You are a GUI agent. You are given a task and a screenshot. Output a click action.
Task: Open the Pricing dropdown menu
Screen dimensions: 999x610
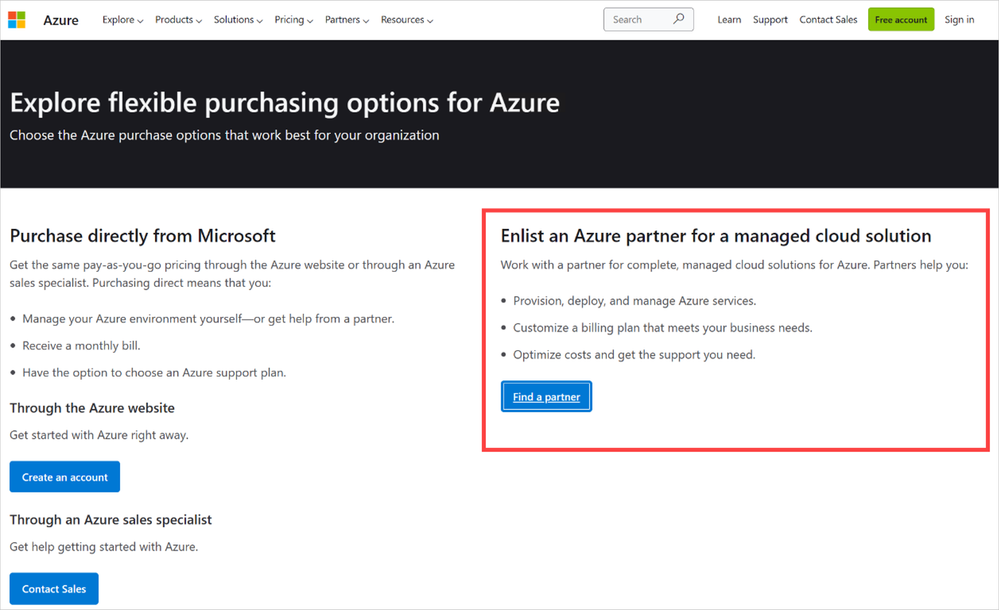[x=294, y=20]
